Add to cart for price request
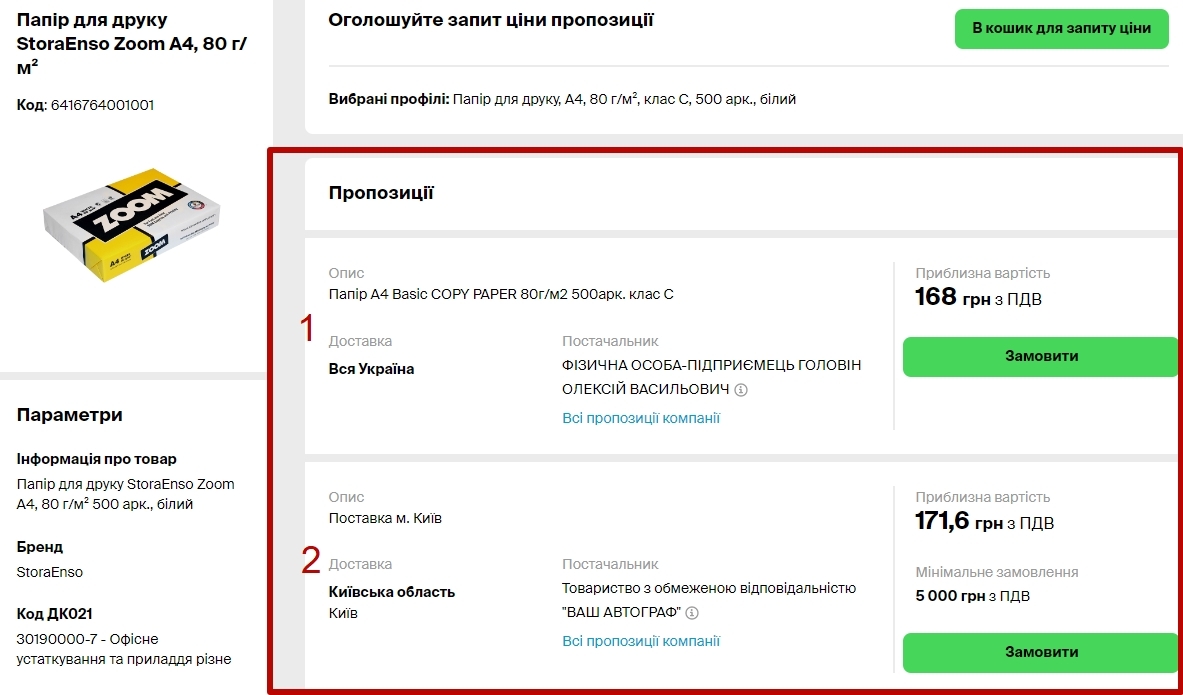The width and height of the screenshot is (1183, 695). (1061, 28)
